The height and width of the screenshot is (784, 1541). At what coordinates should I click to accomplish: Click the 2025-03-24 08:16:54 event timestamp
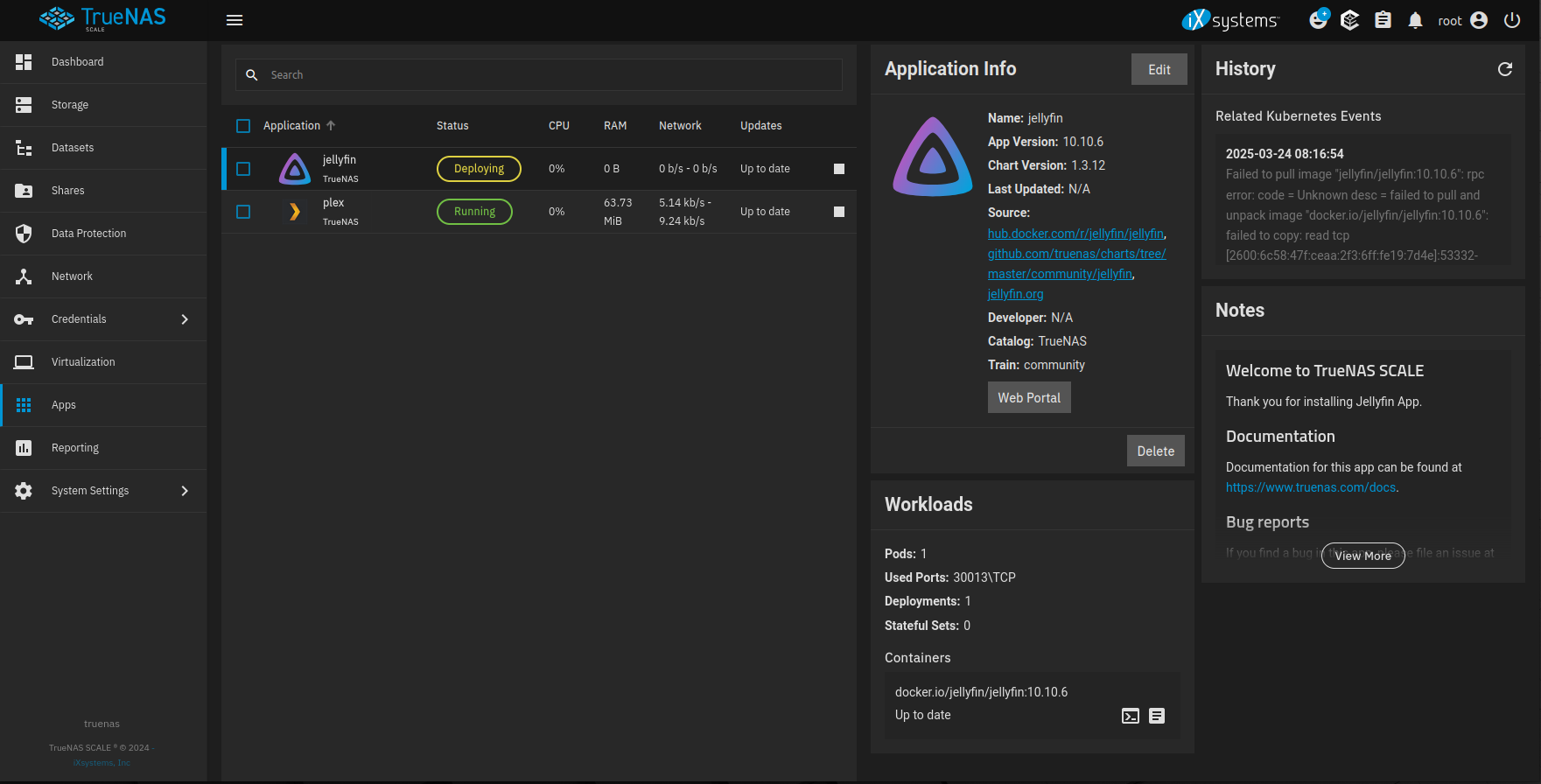[x=1285, y=154]
